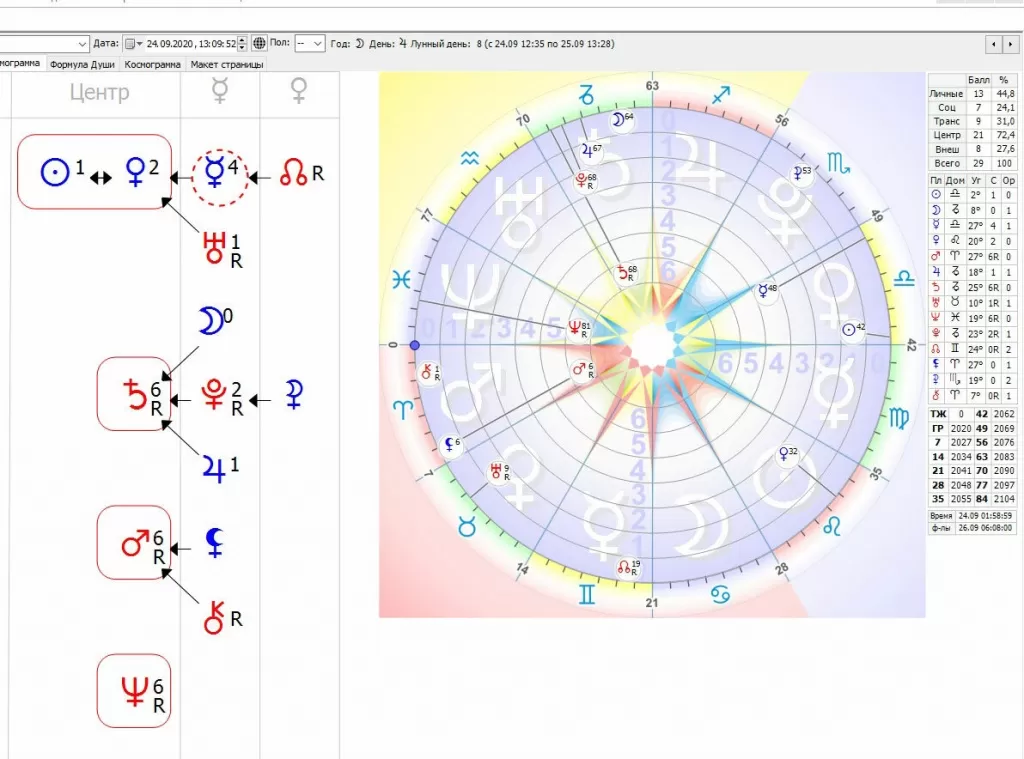Click the Центр row in the score table
This screenshot has width=1024, height=759.
pyautogui.click(x=946, y=135)
